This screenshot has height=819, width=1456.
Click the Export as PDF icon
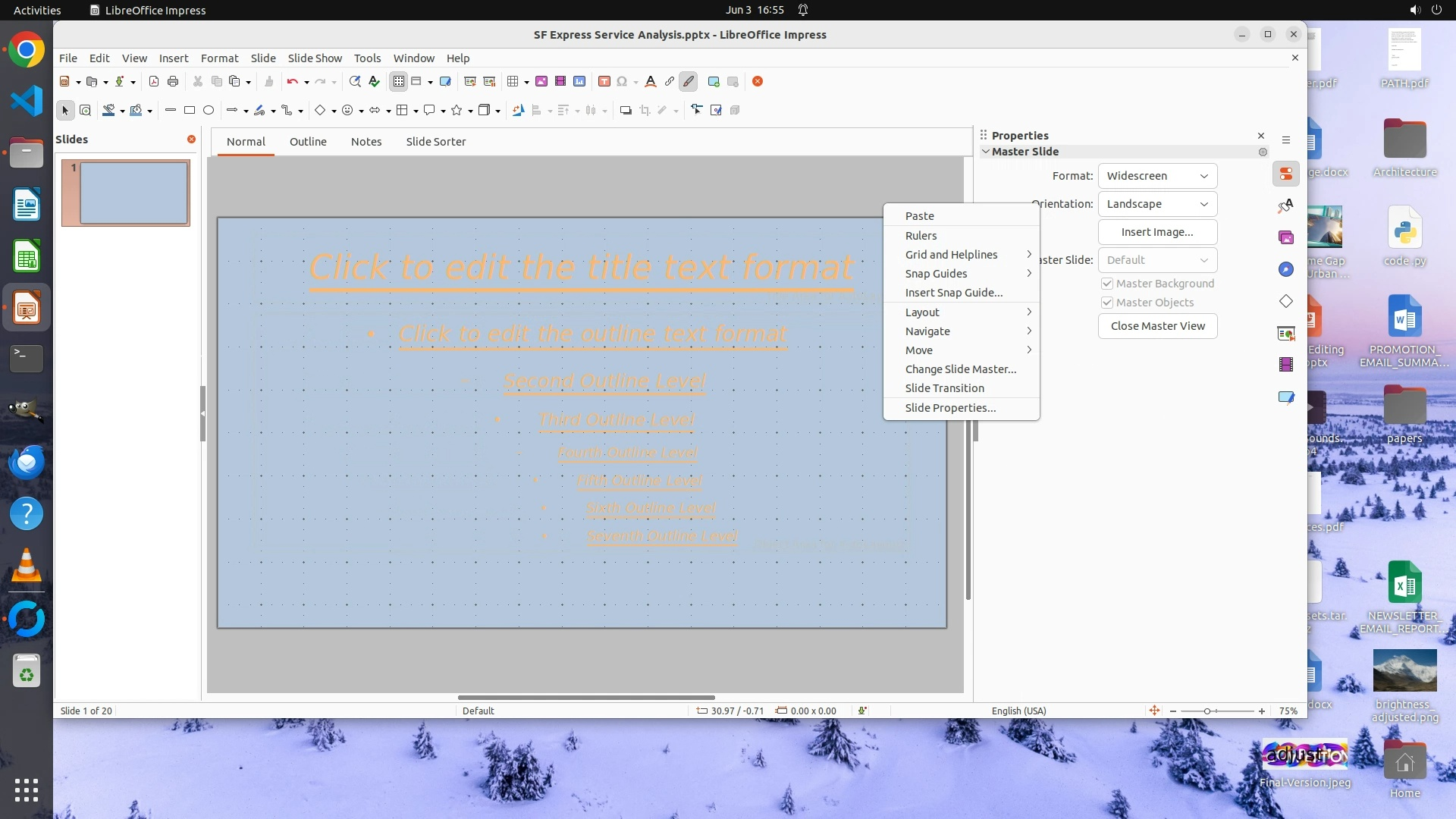click(x=154, y=82)
